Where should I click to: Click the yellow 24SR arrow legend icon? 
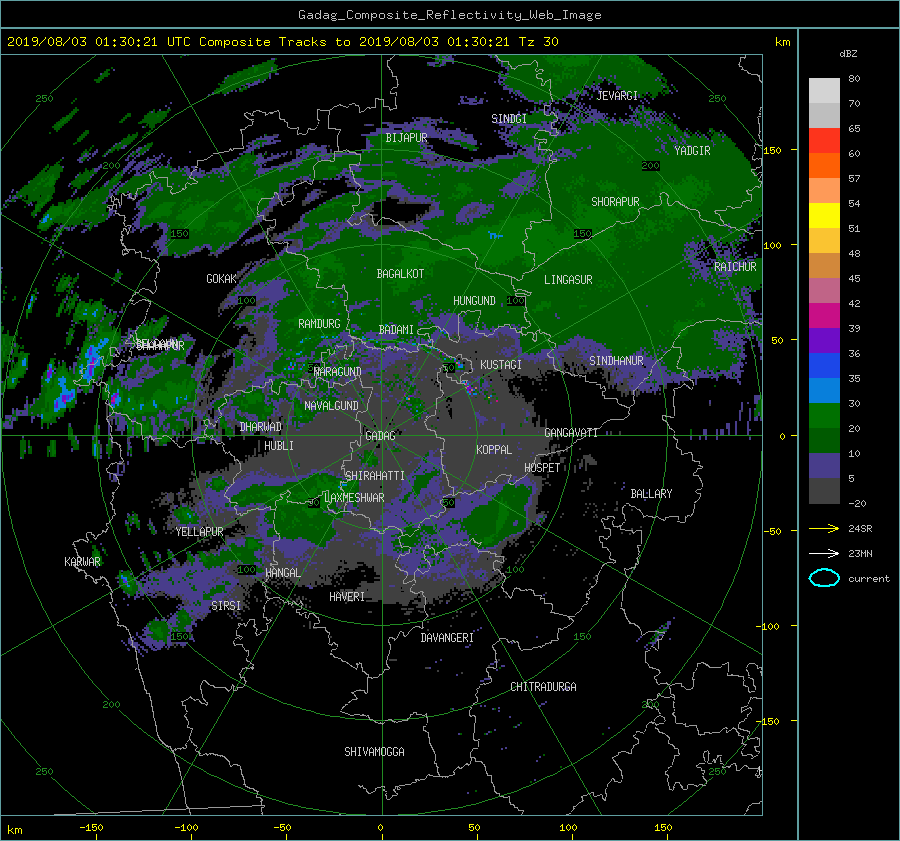click(824, 528)
